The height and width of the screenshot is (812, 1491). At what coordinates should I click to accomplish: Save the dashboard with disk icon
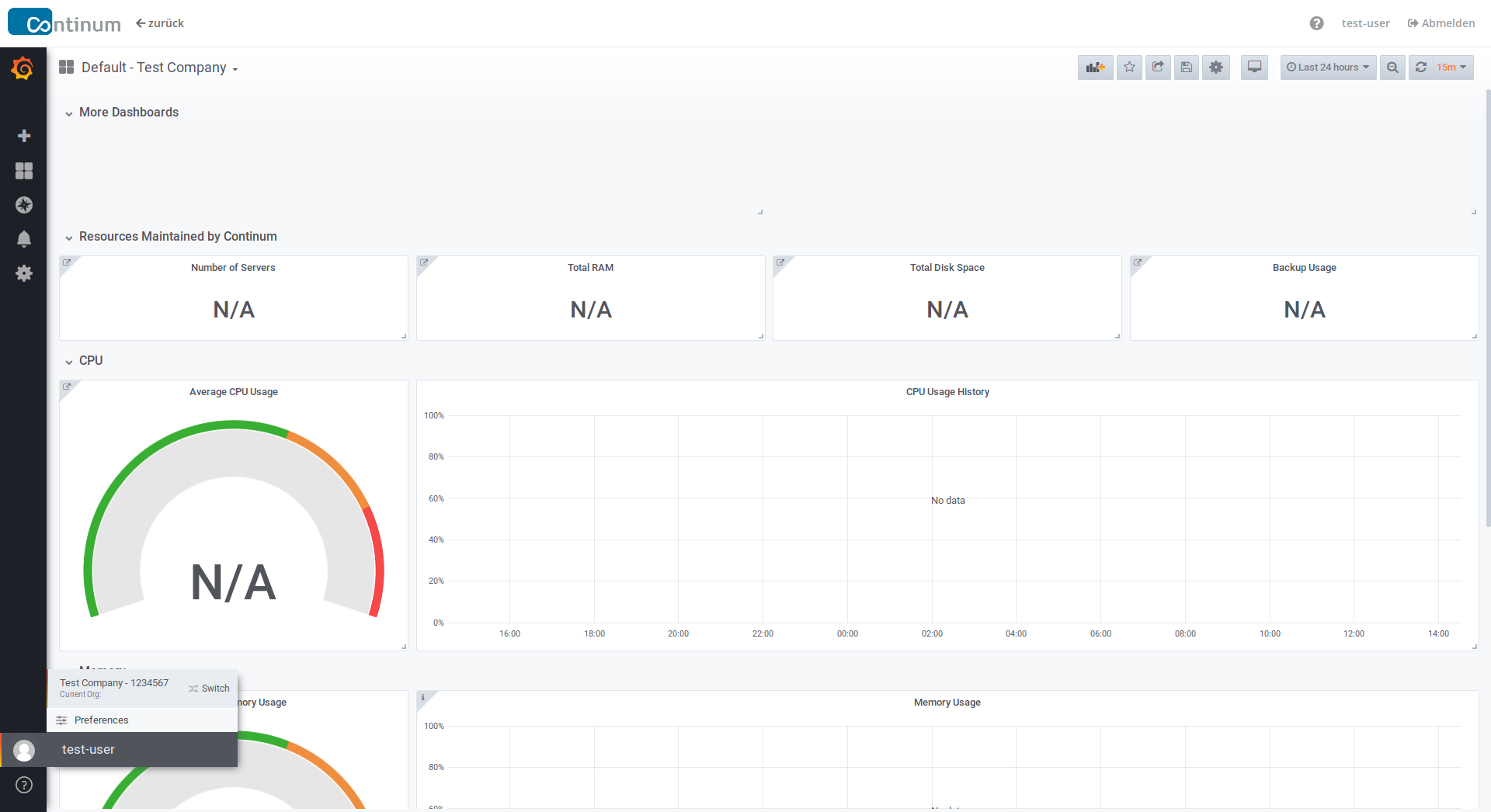click(x=1187, y=68)
